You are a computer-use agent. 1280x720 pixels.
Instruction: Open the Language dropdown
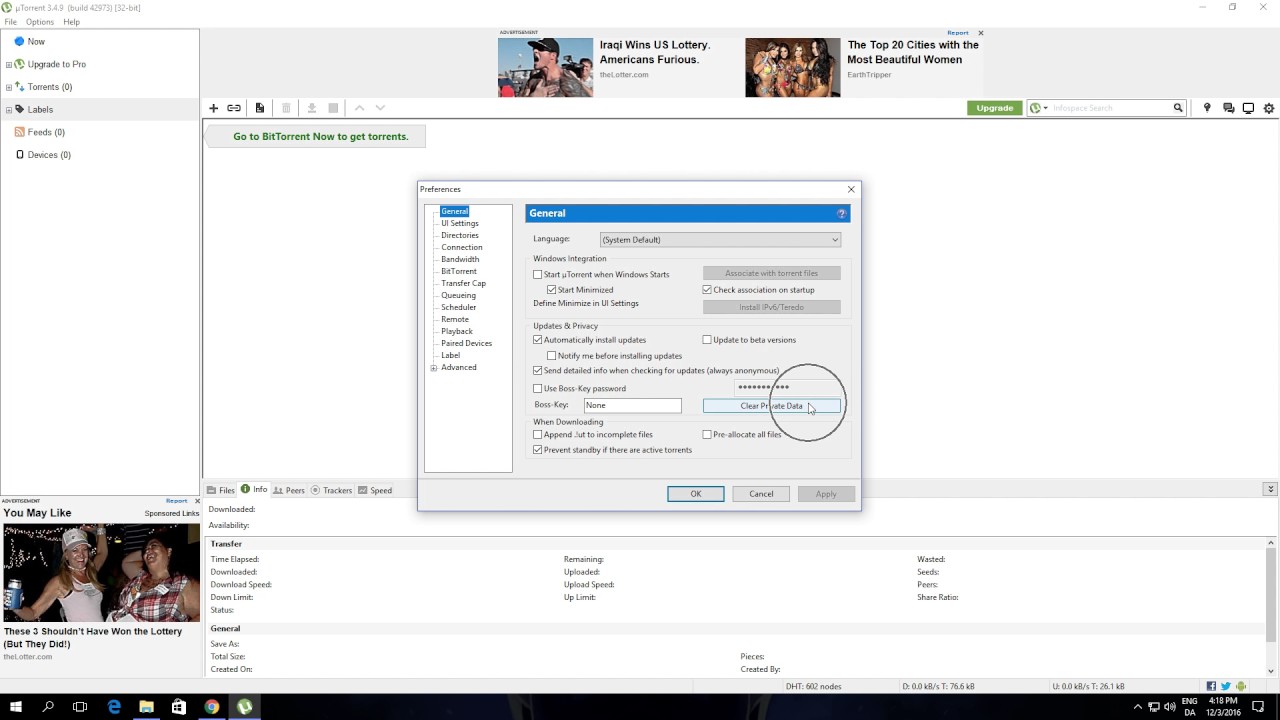coord(720,240)
